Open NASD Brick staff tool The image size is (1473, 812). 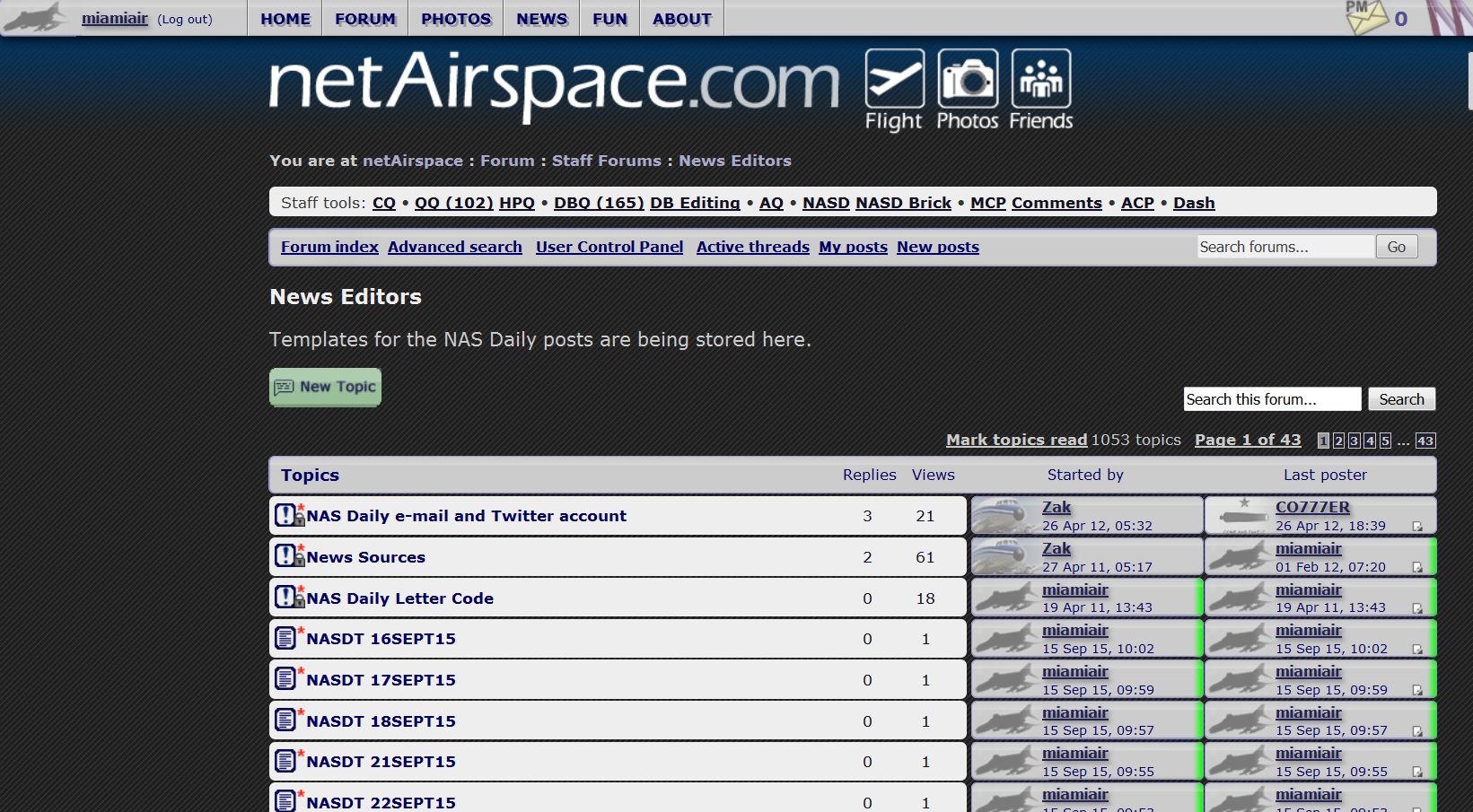903,203
